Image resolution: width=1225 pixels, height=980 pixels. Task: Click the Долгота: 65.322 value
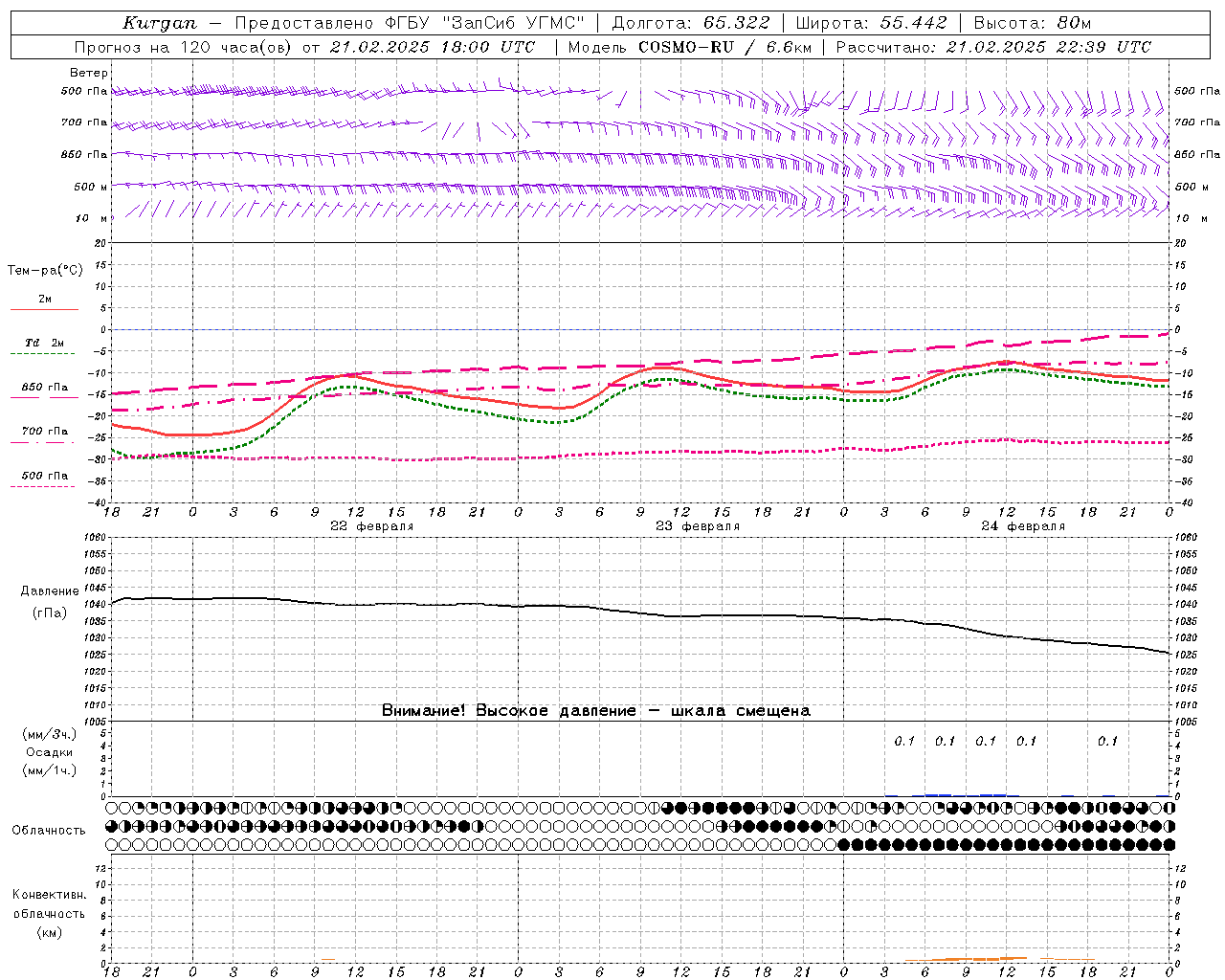[x=692, y=23]
